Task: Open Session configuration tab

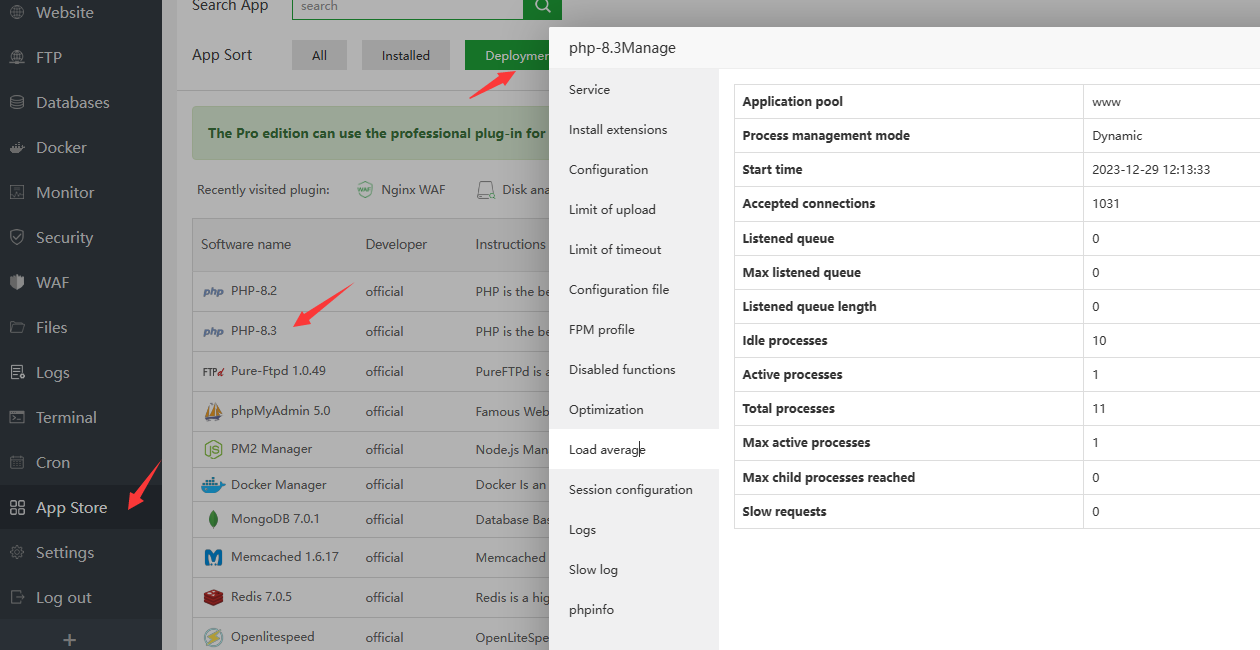Action: point(634,490)
